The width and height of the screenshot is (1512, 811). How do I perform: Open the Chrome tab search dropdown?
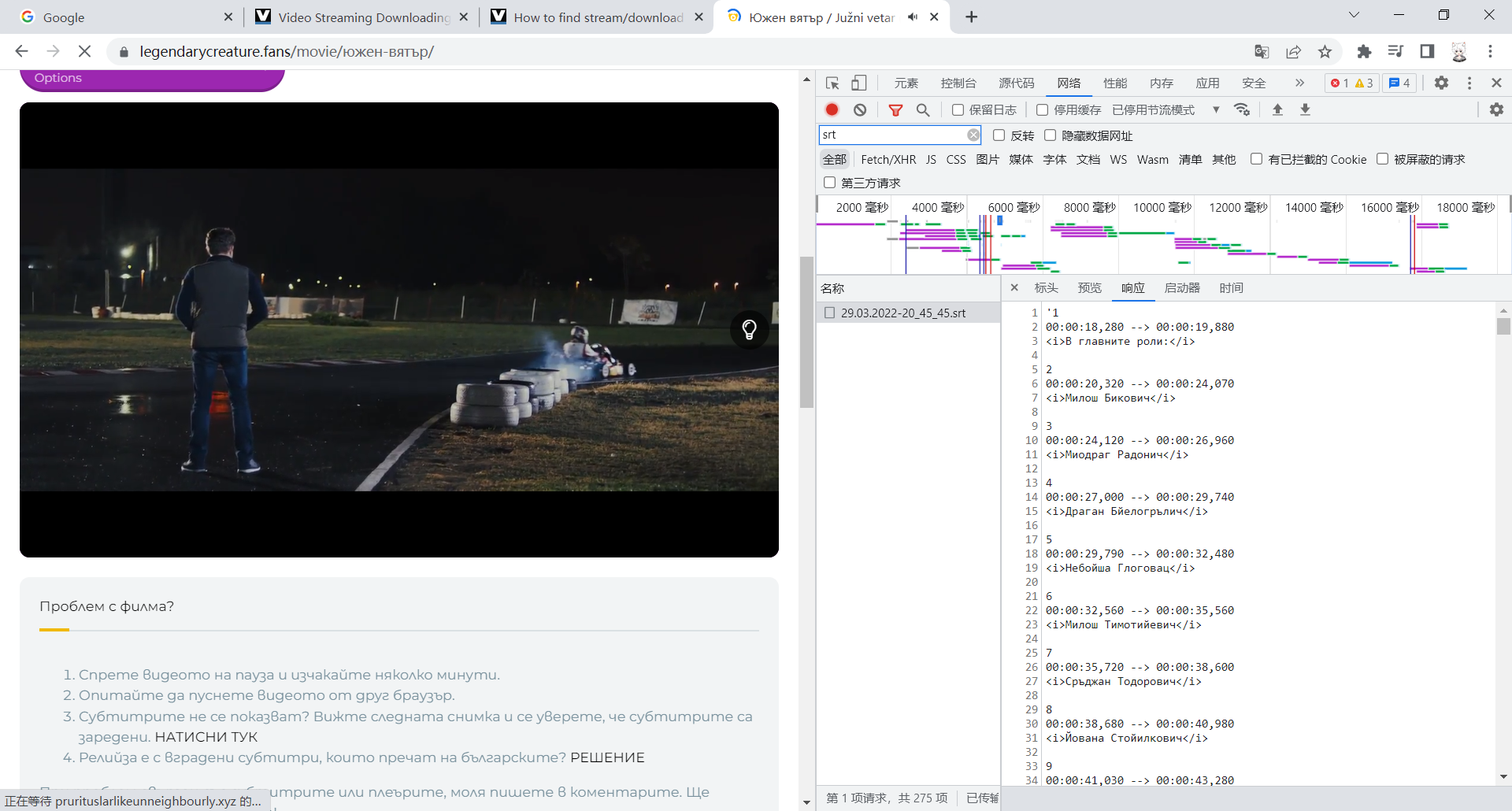pyautogui.click(x=1354, y=15)
